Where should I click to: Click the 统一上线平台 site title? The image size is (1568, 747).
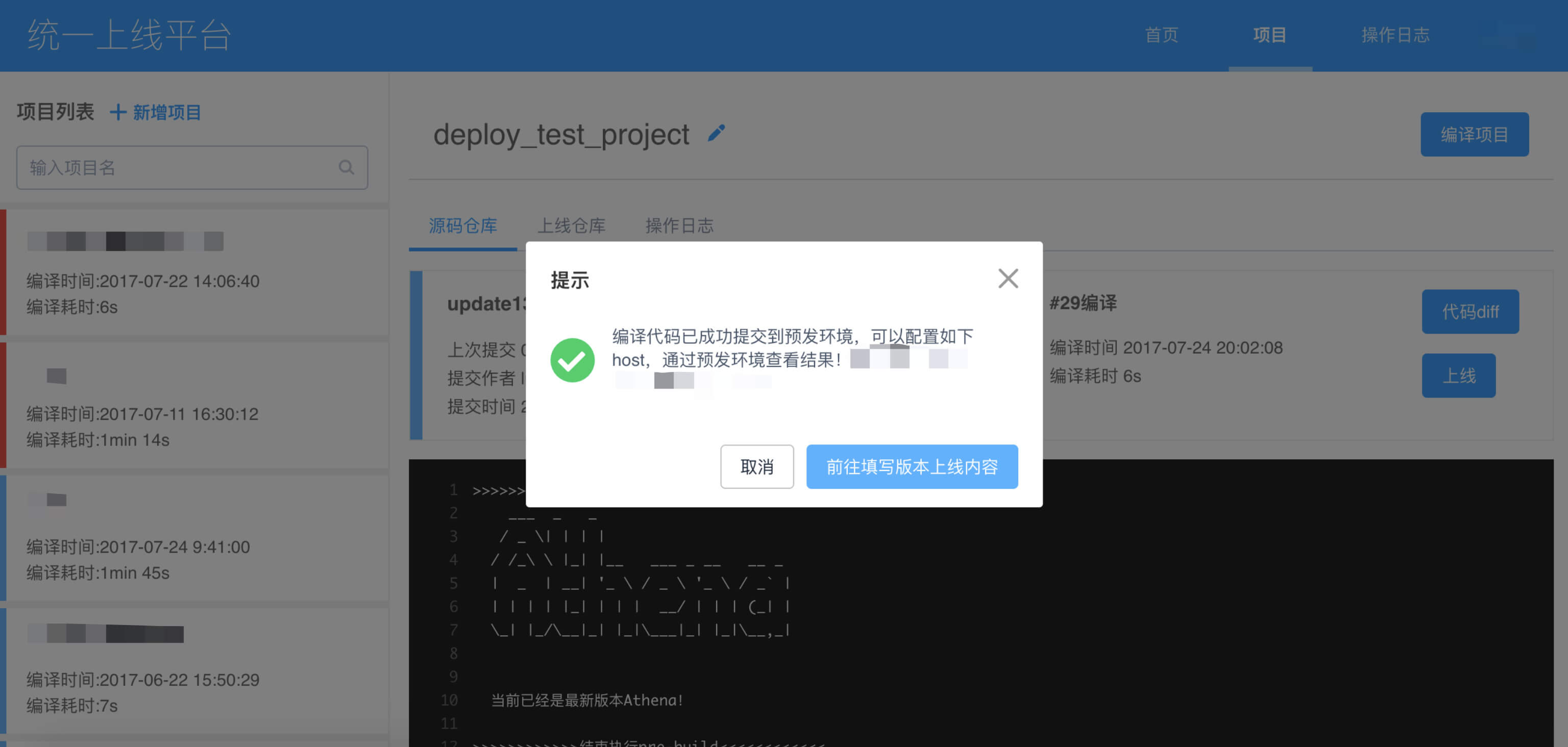pyautogui.click(x=129, y=35)
